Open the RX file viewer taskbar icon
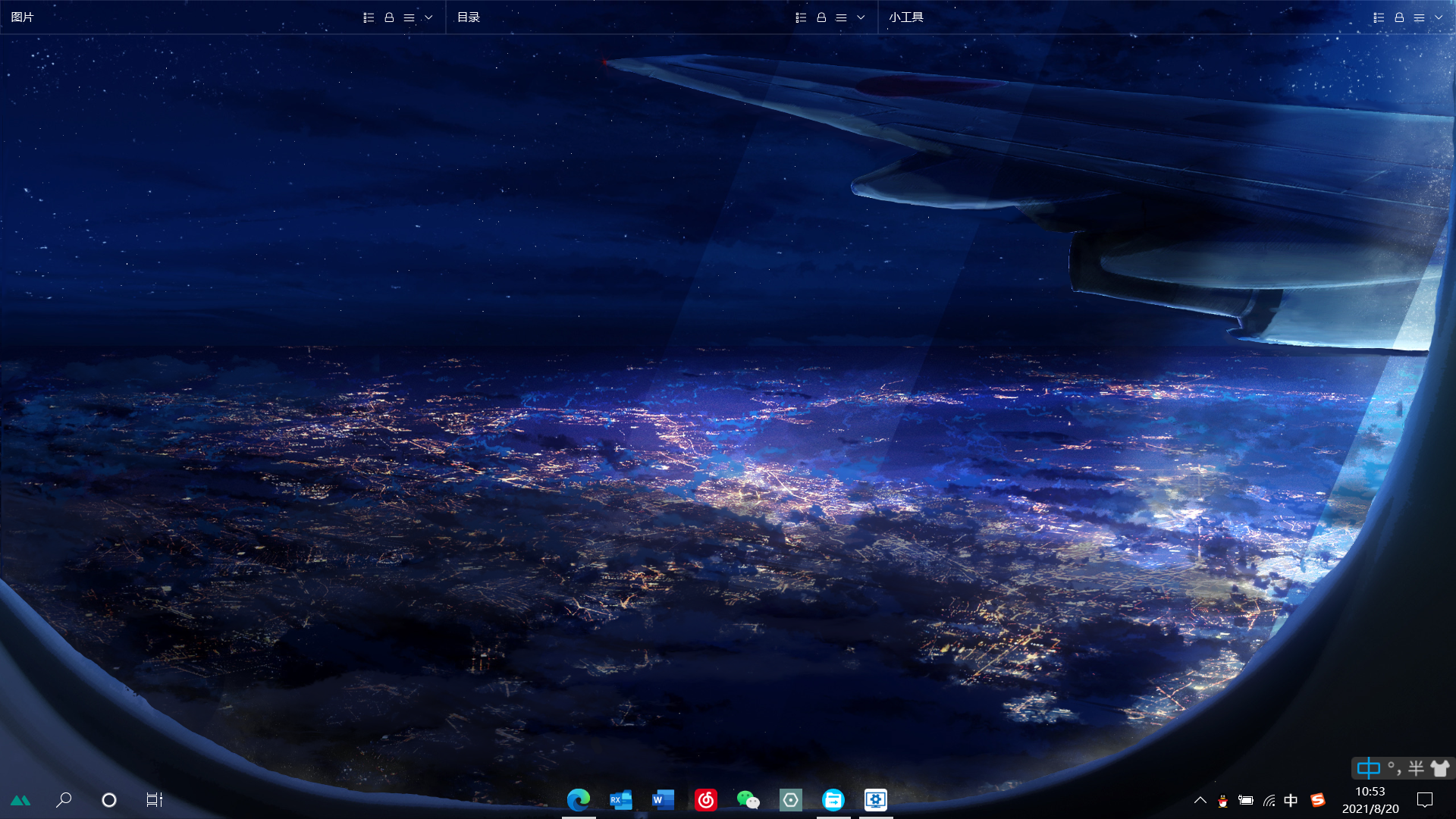The width and height of the screenshot is (1456, 819). pos(620,799)
